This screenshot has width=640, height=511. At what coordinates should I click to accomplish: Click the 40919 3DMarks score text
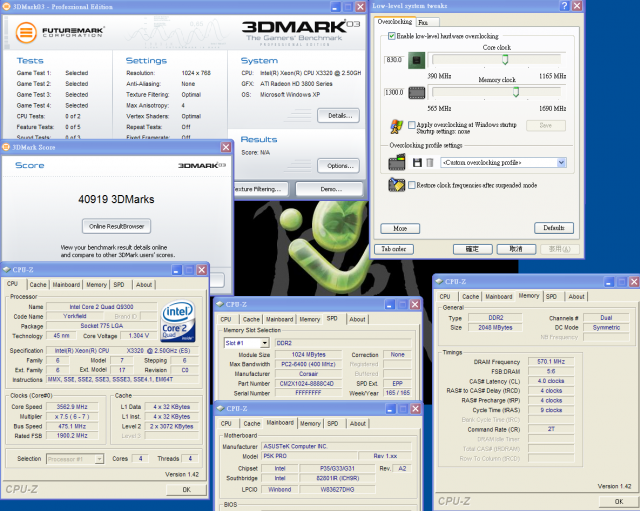pos(116,199)
